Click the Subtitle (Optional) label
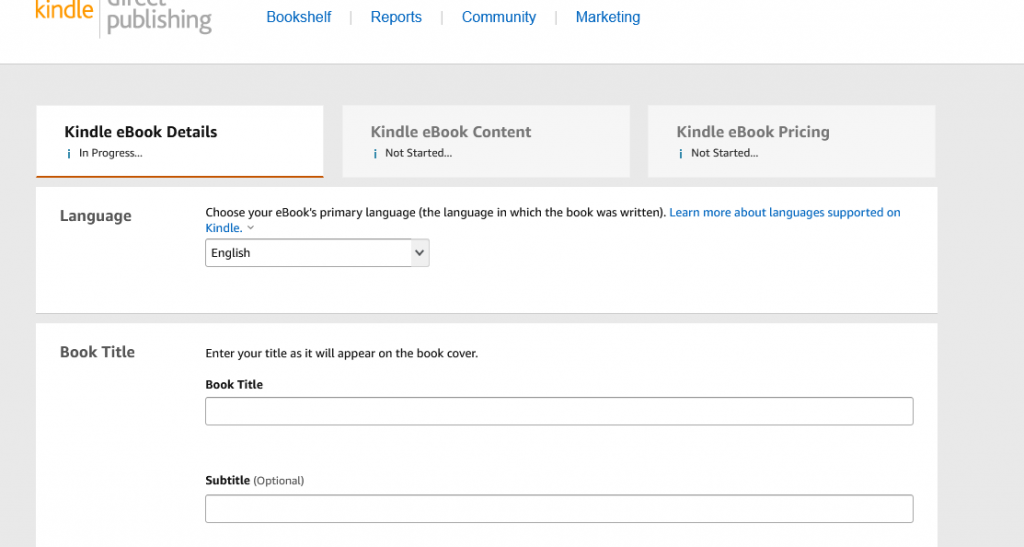 click(255, 480)
